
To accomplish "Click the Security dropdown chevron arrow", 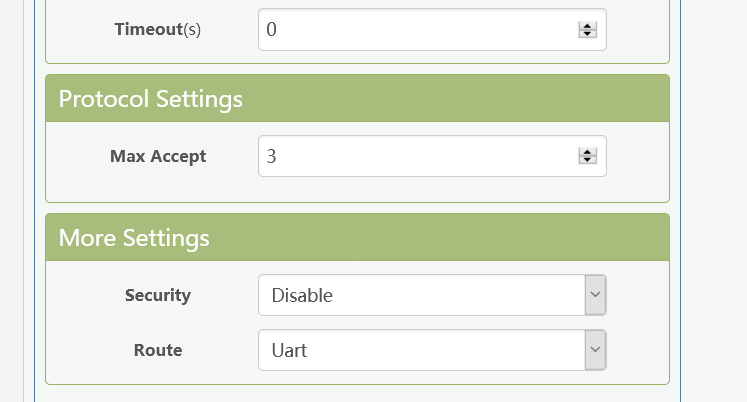I will click(595, 295).
